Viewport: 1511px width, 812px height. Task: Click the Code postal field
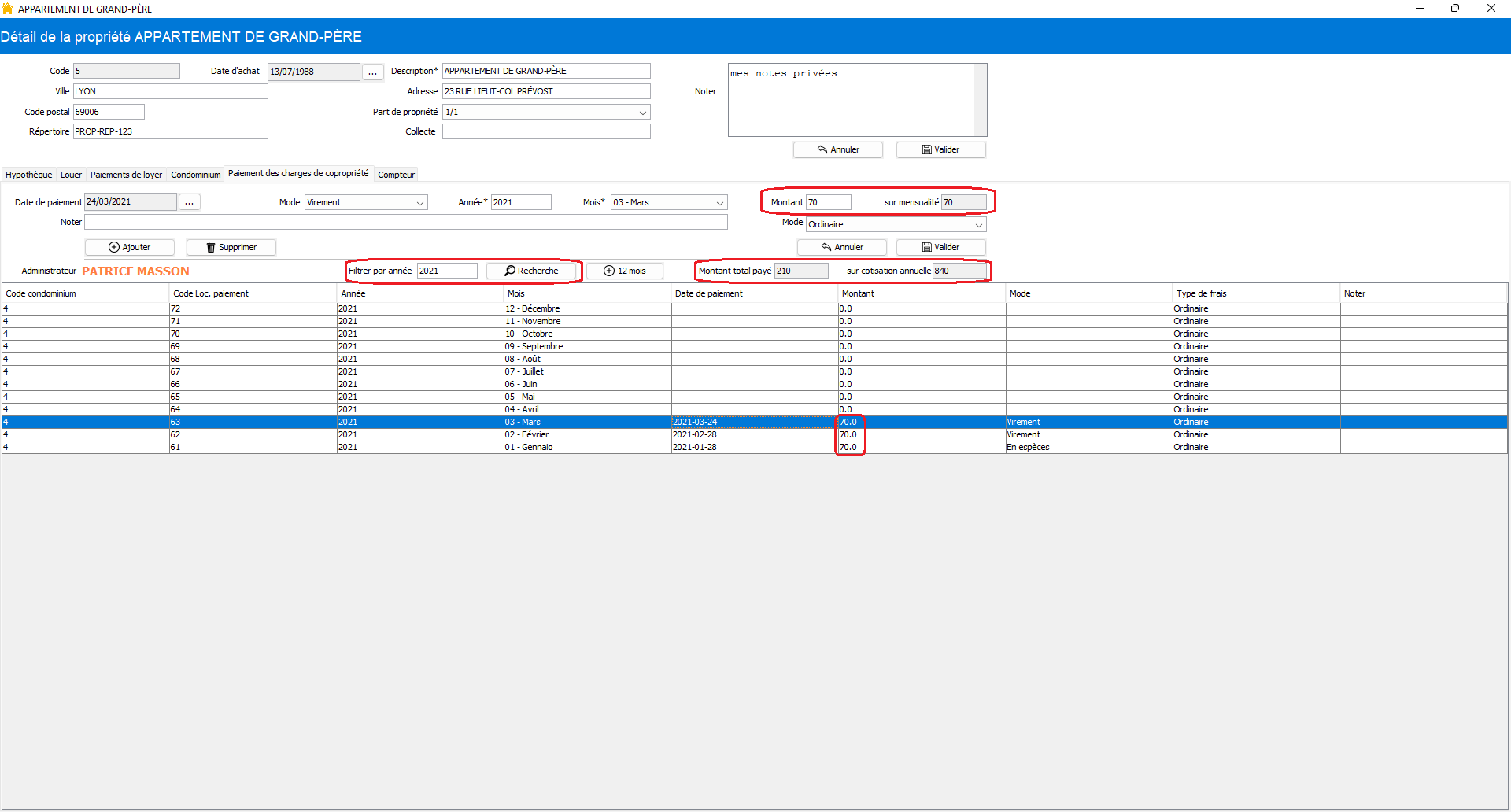tap(109, 112)
